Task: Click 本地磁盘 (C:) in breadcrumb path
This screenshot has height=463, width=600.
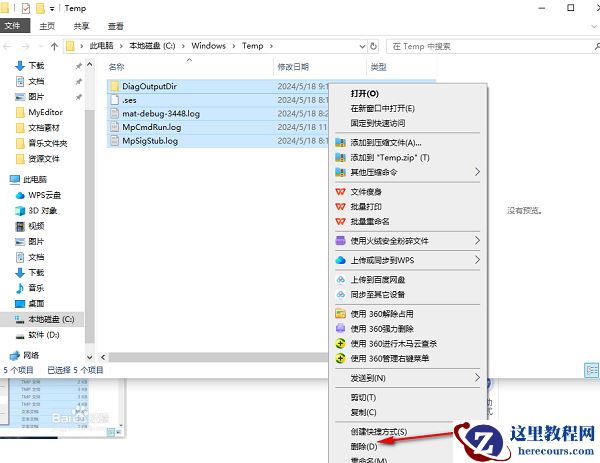Action: [152, 46]
